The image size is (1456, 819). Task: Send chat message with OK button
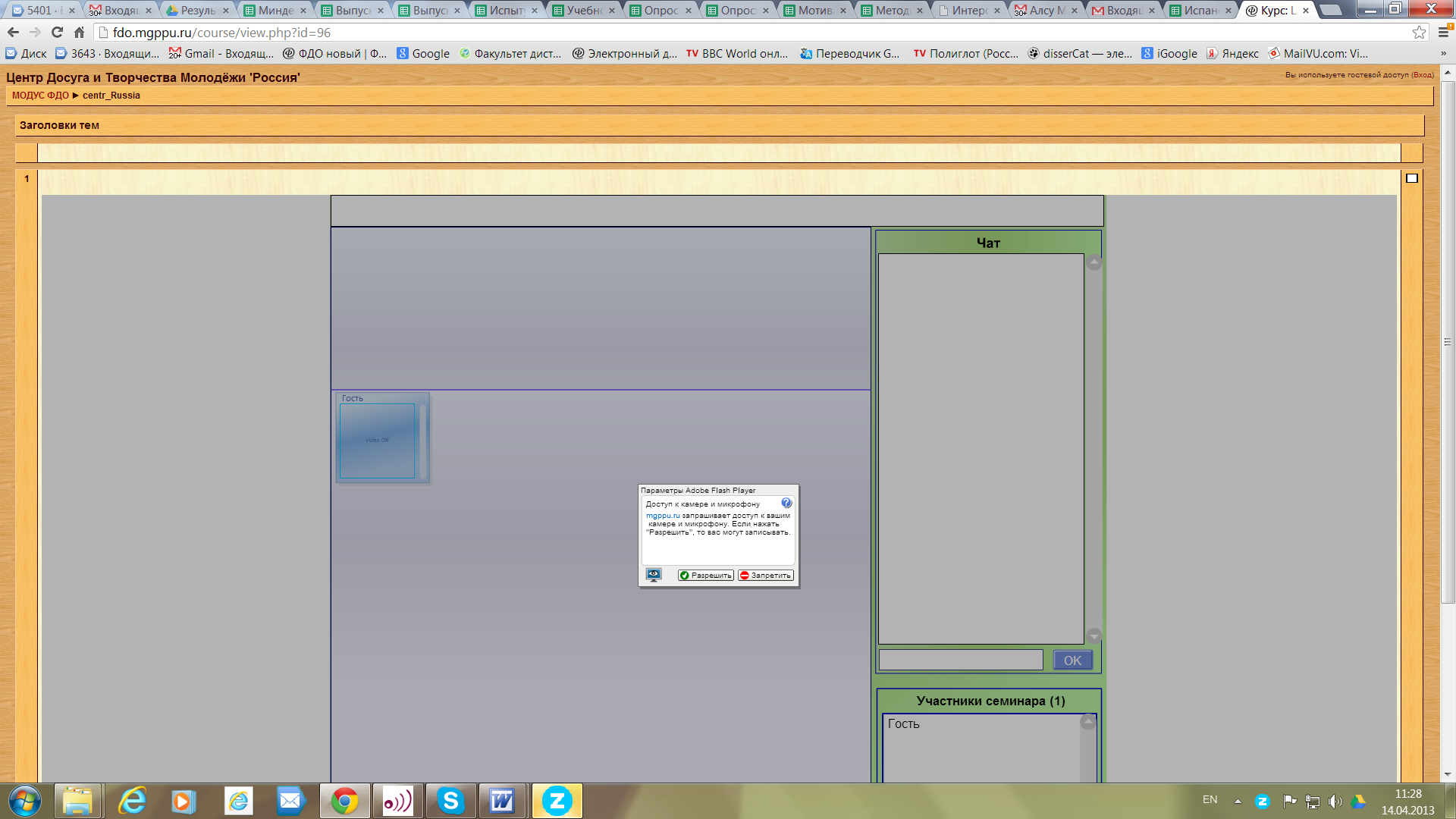1072,661
